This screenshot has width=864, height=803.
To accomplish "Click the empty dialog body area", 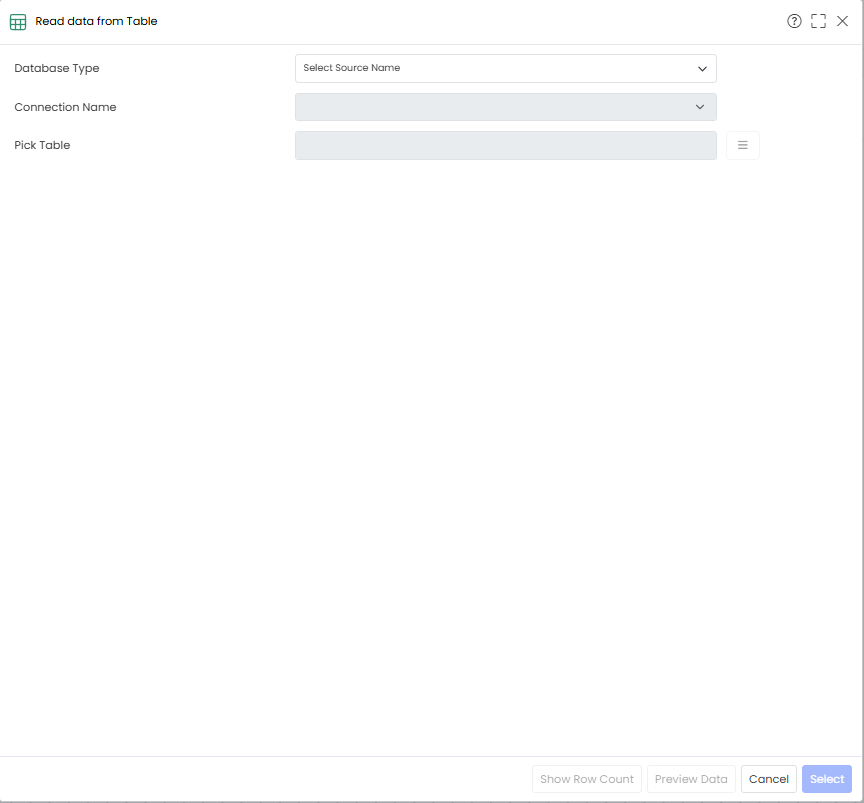I will tap(431, 457).
